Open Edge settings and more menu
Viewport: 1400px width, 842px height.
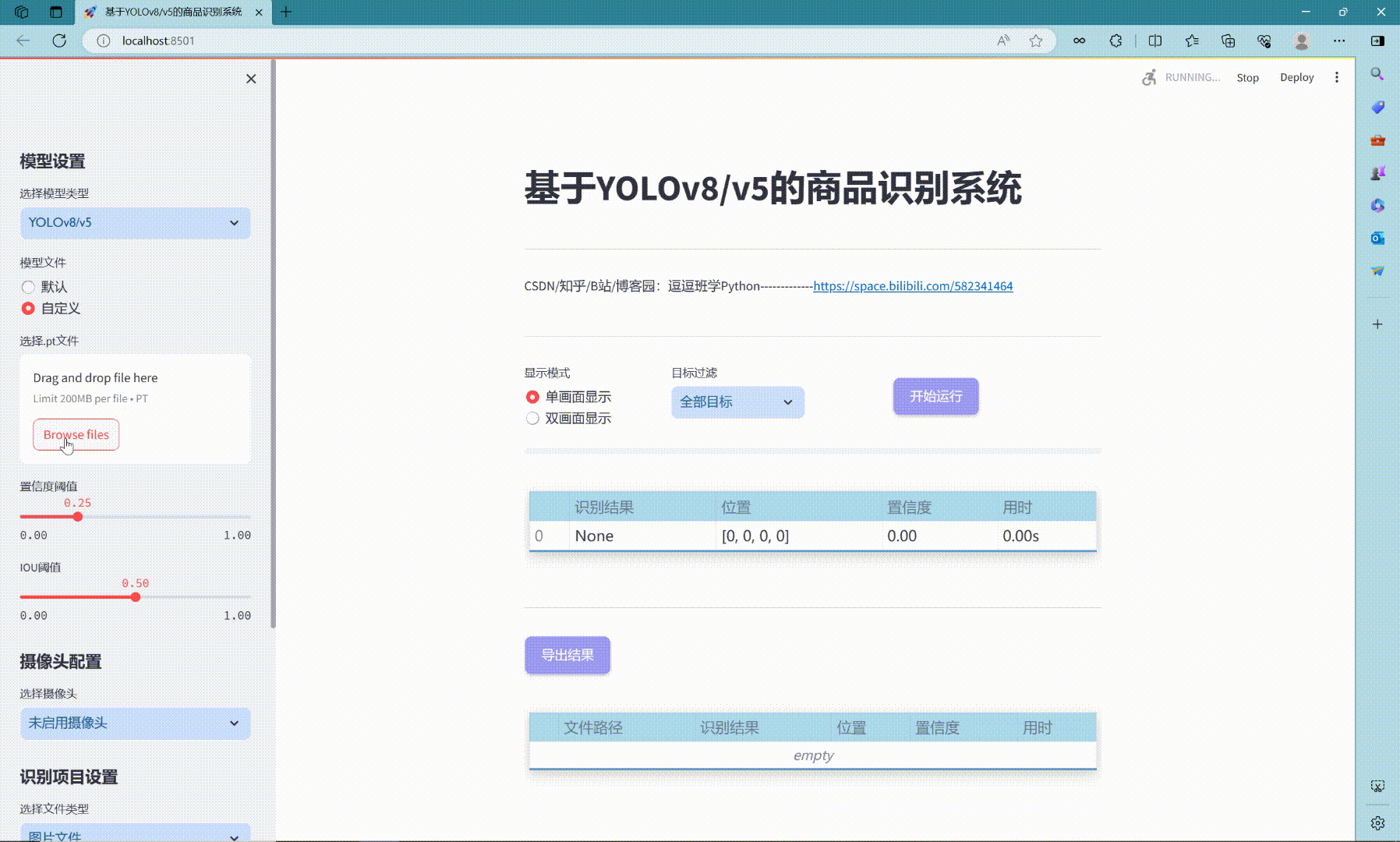point(1339,41)
